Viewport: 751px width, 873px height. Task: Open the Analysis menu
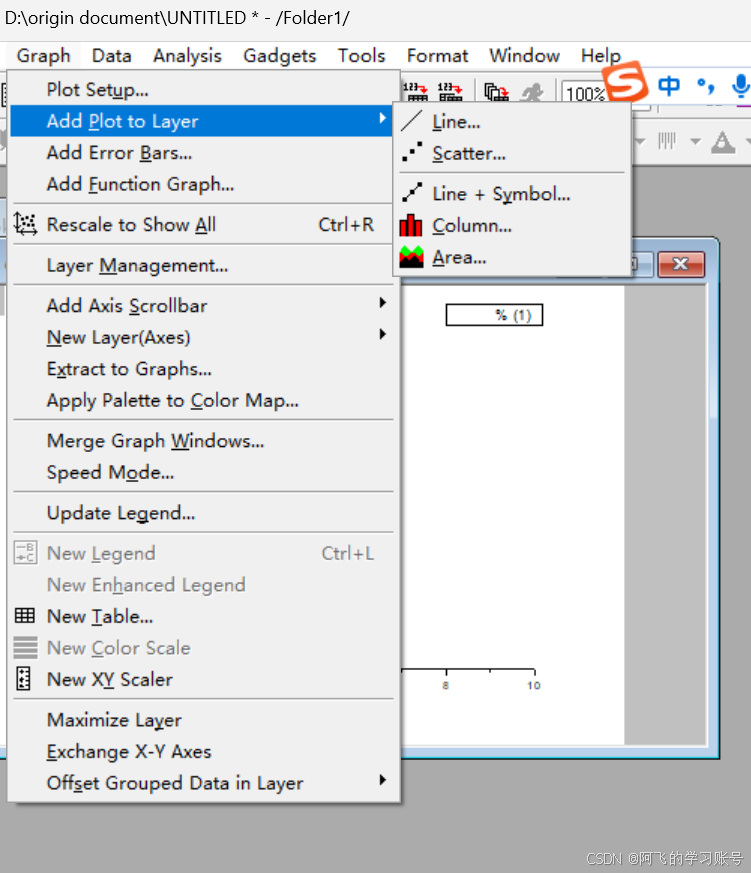tap(187, 56)
